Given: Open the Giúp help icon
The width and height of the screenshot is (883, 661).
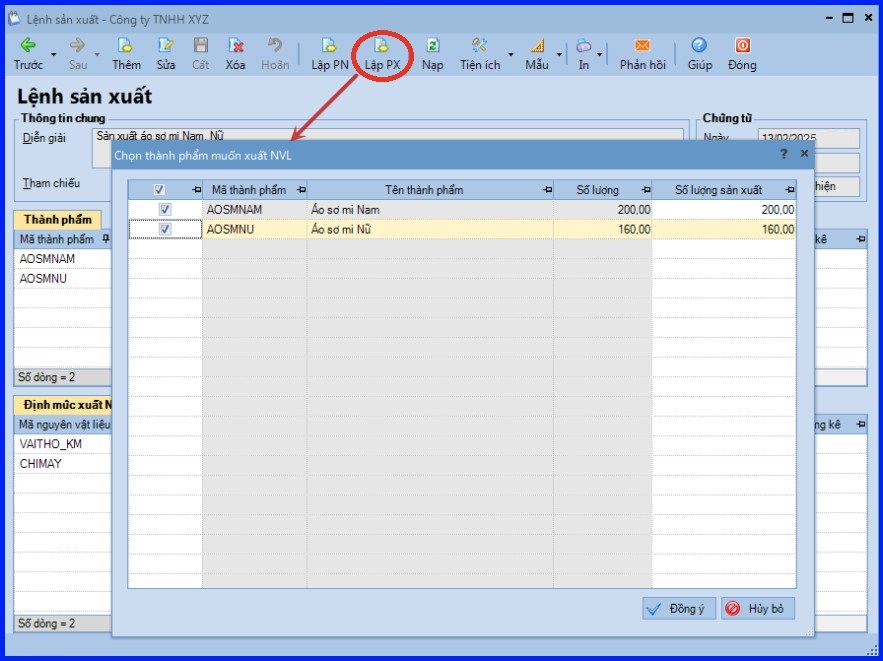Looking at the screenshot, I should click(x=699, y=46).
